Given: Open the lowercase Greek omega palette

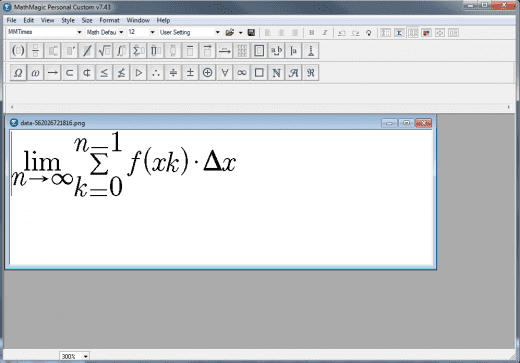Looking at the screenshot, I should [x=35, y=73].
